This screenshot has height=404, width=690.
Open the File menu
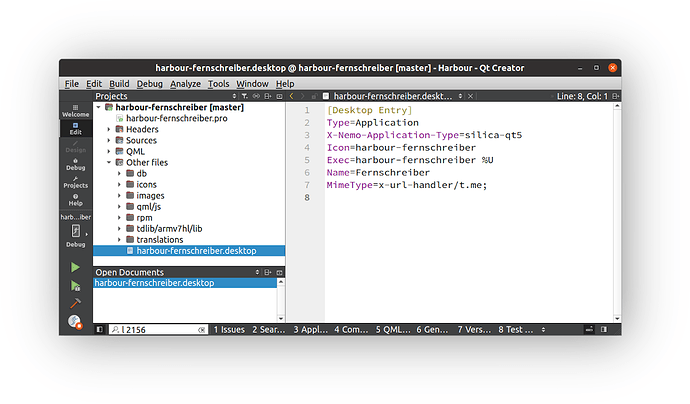[x=72, y=84]
